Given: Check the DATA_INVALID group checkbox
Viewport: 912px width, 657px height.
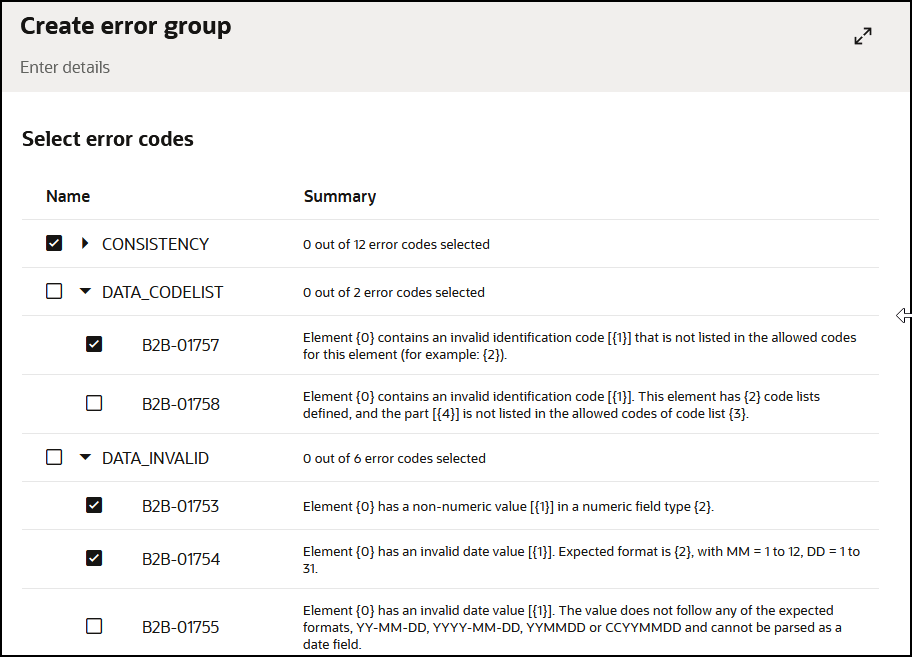Looking at the screenshot, I should pos(54,457).
